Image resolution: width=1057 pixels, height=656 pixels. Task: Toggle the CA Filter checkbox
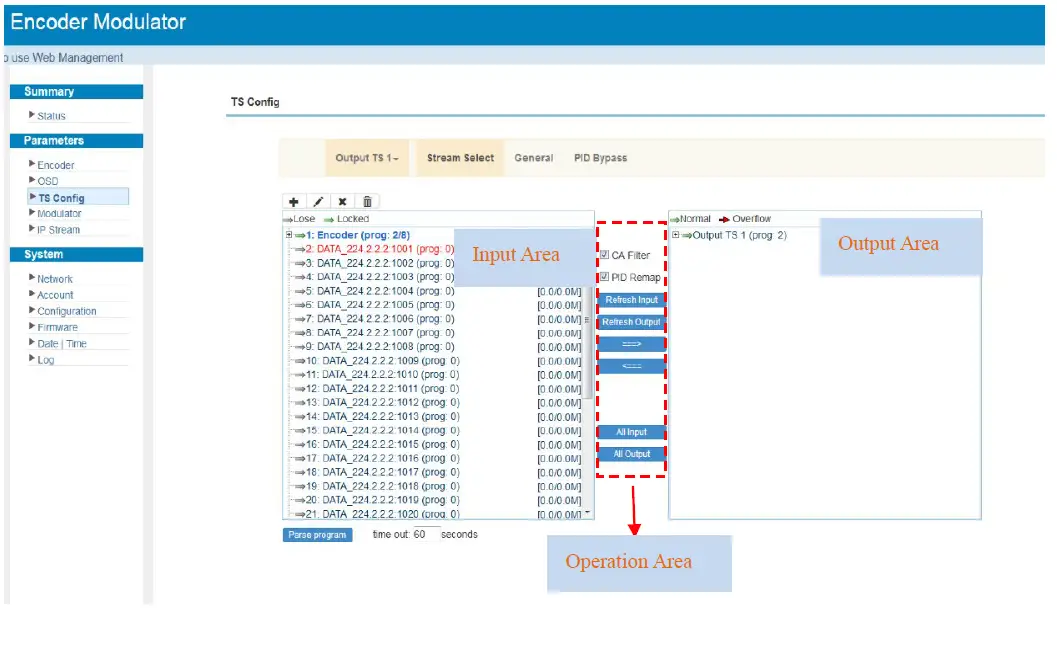pyautogui.click(x=605, y=255)
